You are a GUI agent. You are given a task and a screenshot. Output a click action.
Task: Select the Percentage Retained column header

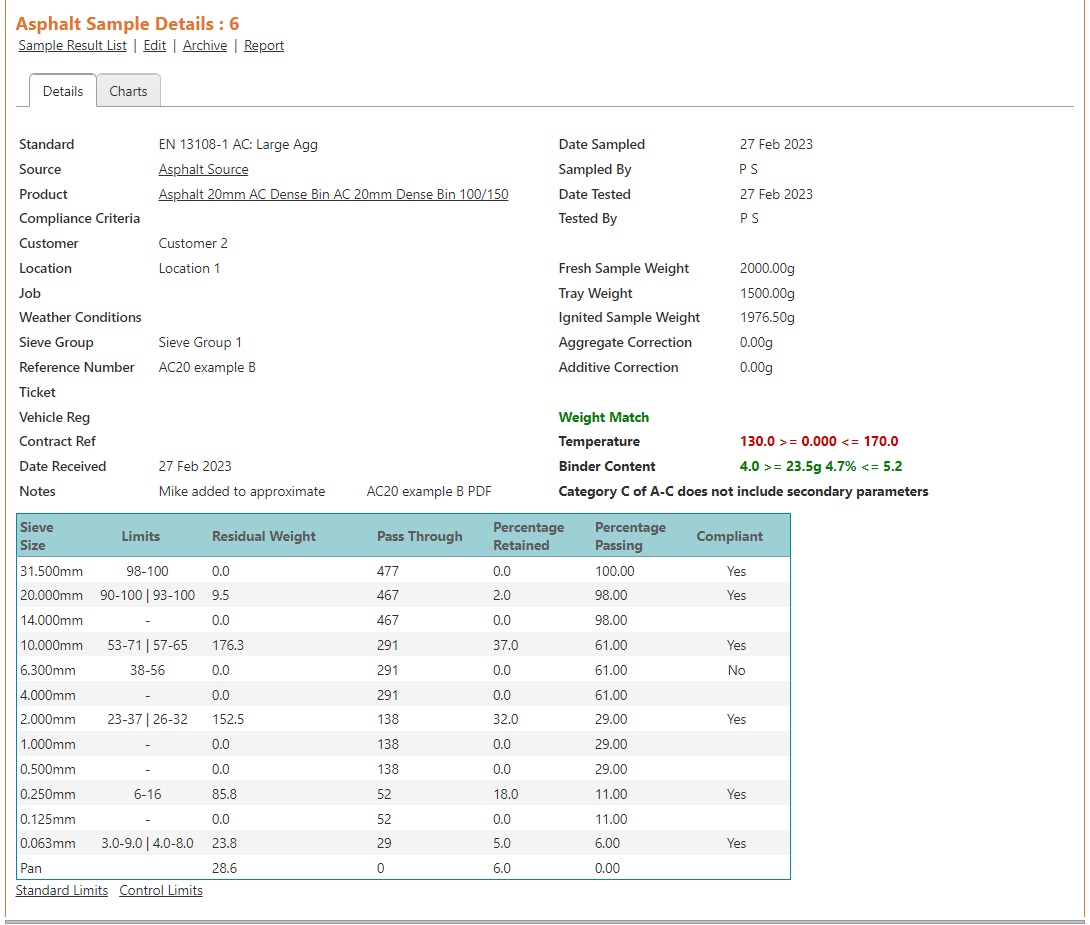[528, 536]
